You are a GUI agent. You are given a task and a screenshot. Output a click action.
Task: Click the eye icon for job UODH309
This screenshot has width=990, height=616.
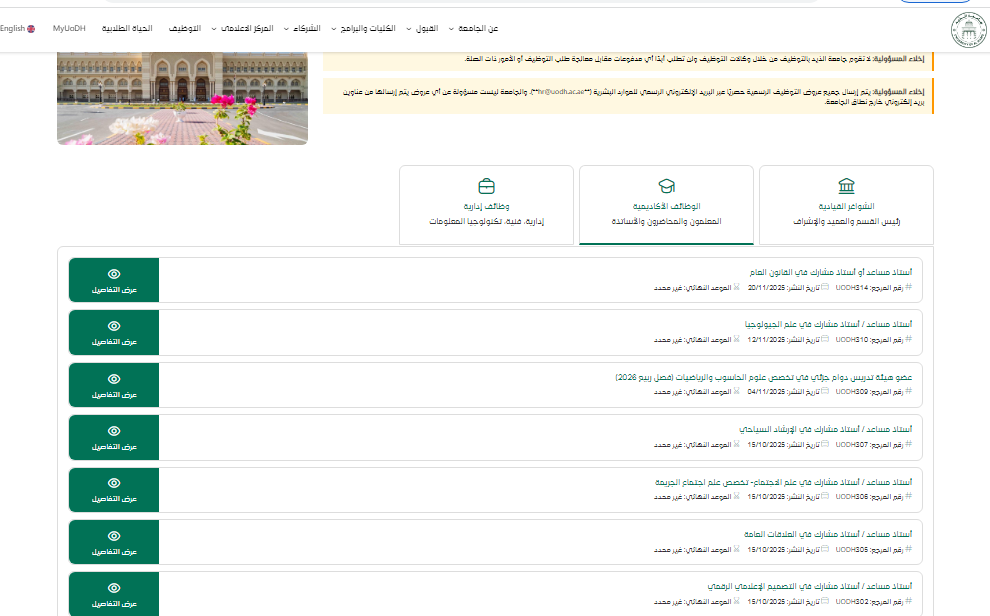[x=114, y=378]
